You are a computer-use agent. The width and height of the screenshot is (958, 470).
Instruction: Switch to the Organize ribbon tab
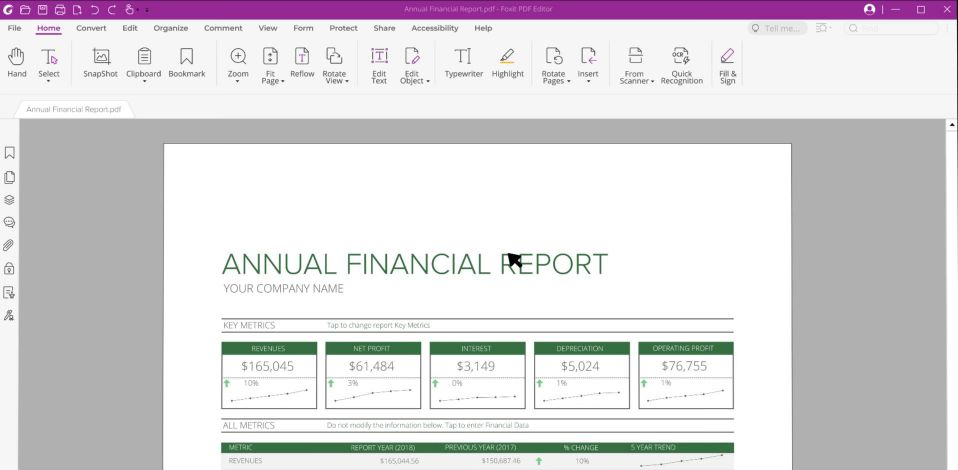click(x=170, y=28)
